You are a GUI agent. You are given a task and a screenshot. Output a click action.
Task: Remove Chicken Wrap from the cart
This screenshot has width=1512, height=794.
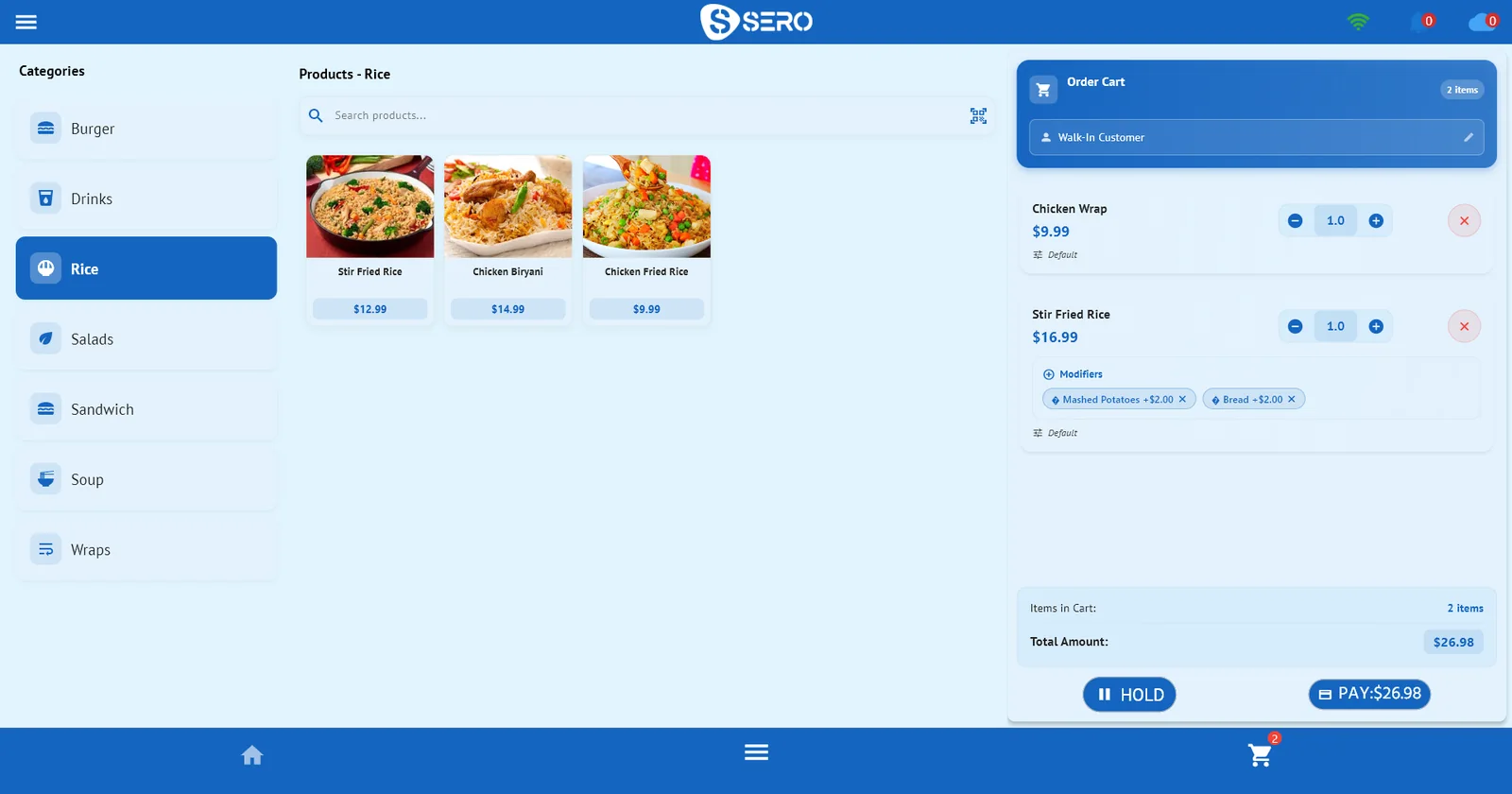[x=1464, y=221]
